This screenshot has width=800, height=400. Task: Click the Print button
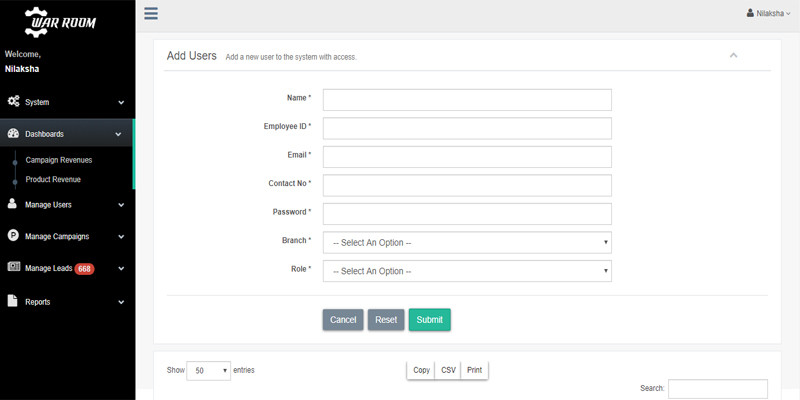click(x=474, y=370)
